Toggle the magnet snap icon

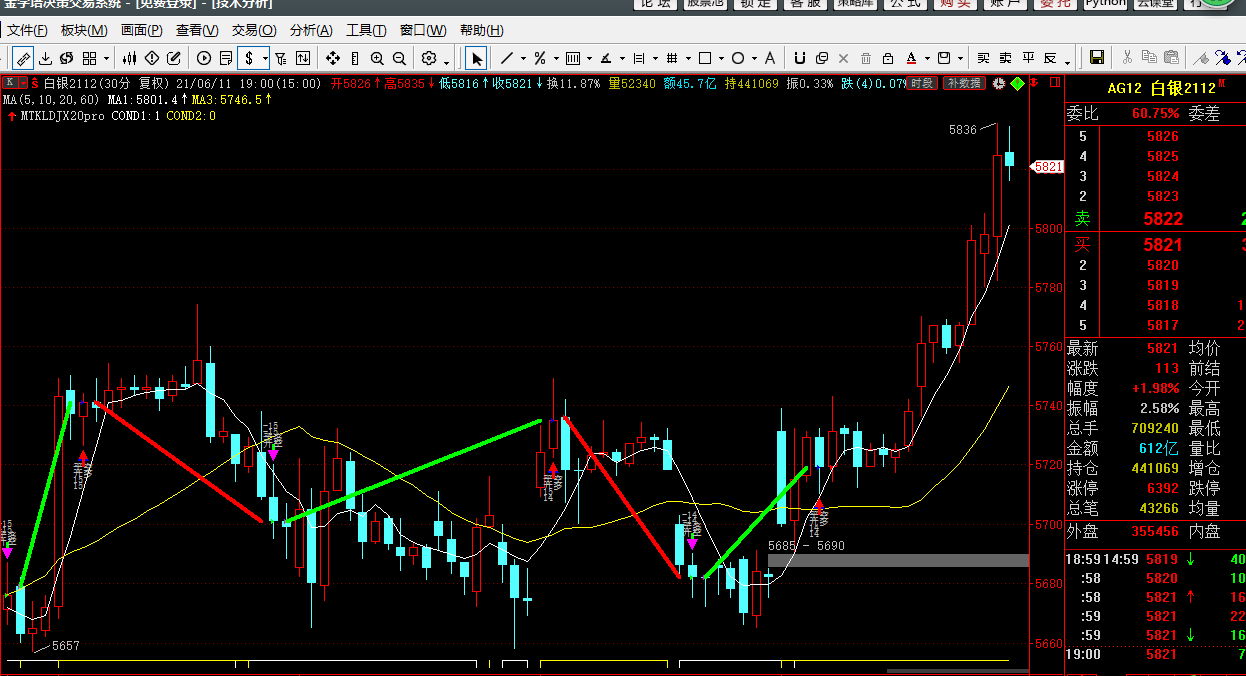[x=799, y=58]
